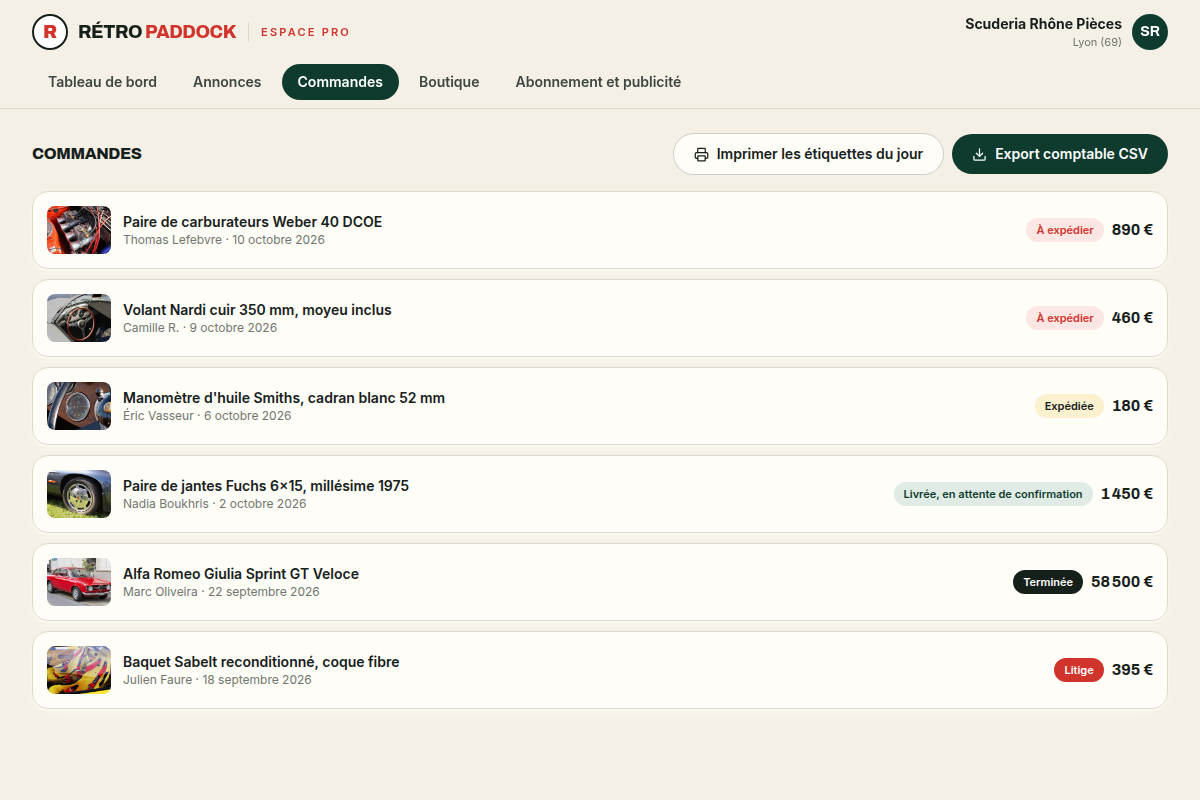Click the 460 € amount
The width and height of the screenshot is (1200, 800).
pos(1132,318)
